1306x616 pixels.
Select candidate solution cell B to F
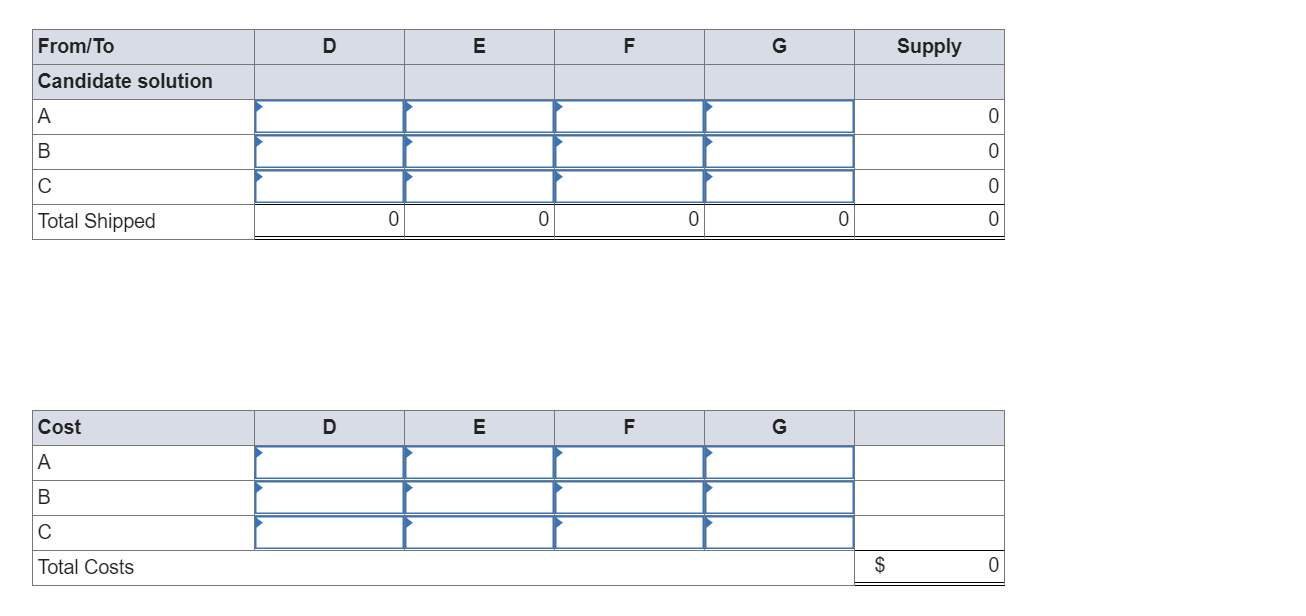(629, 151)
